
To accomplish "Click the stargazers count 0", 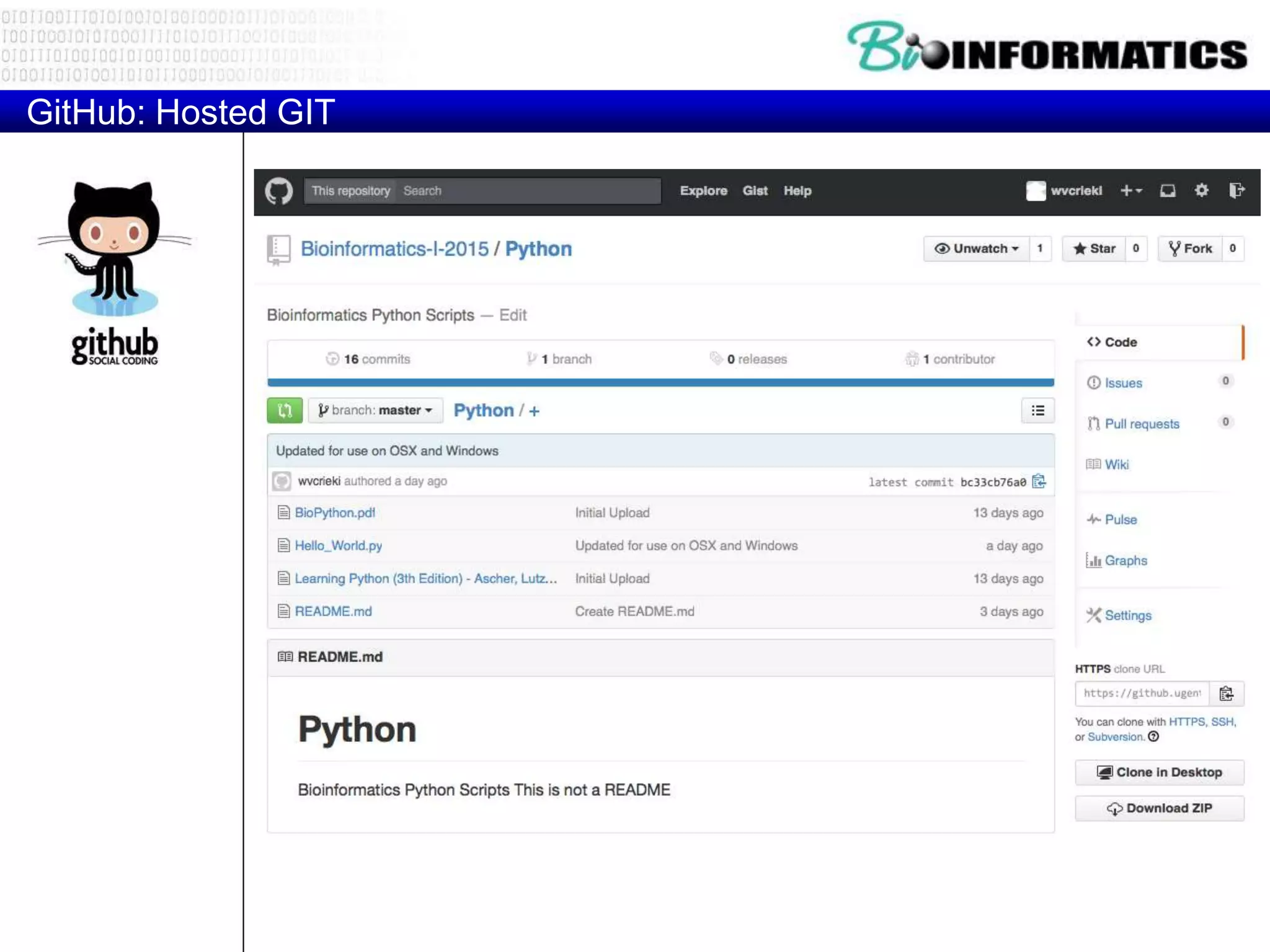I will 1135,249.
